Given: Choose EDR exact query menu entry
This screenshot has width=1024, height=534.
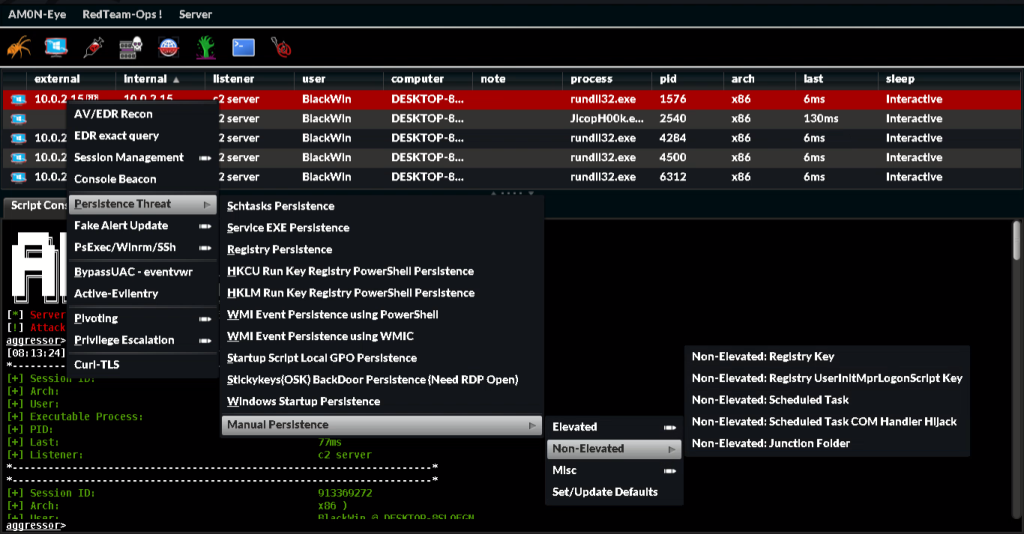Looking at the screenshot, I should pos(142,136).
